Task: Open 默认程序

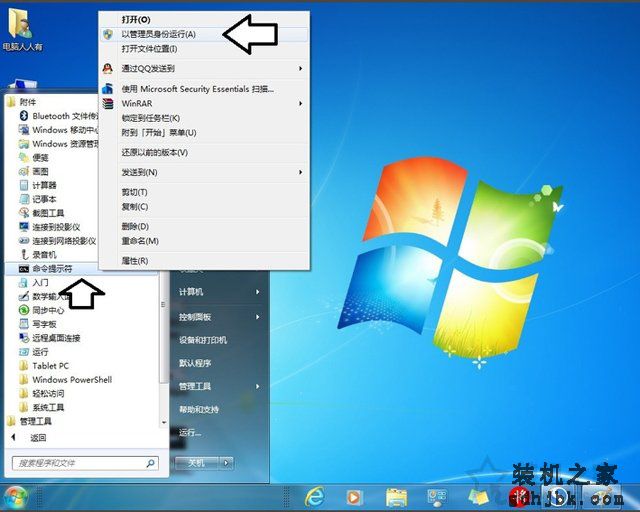Action: point(195,363)
